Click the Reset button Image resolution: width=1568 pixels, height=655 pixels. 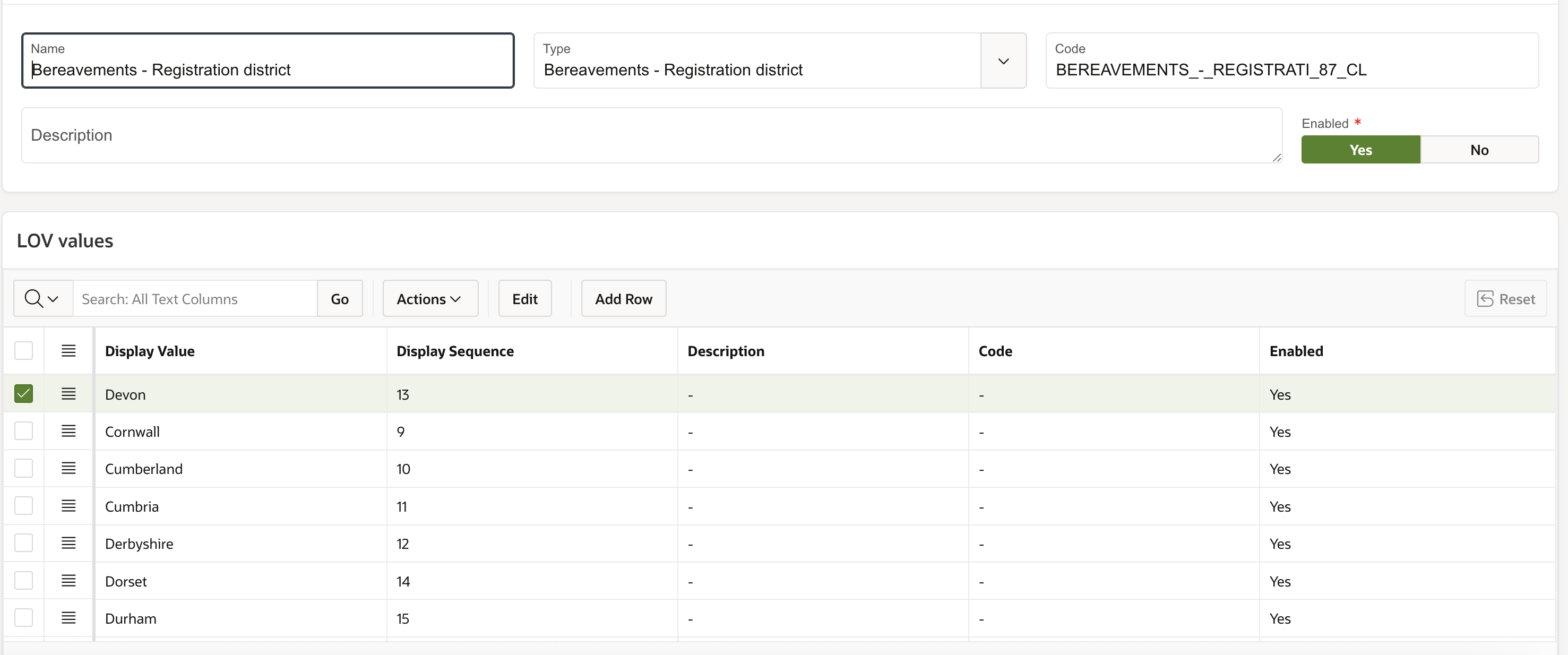pyautogui.click(x=1505, y=299)
